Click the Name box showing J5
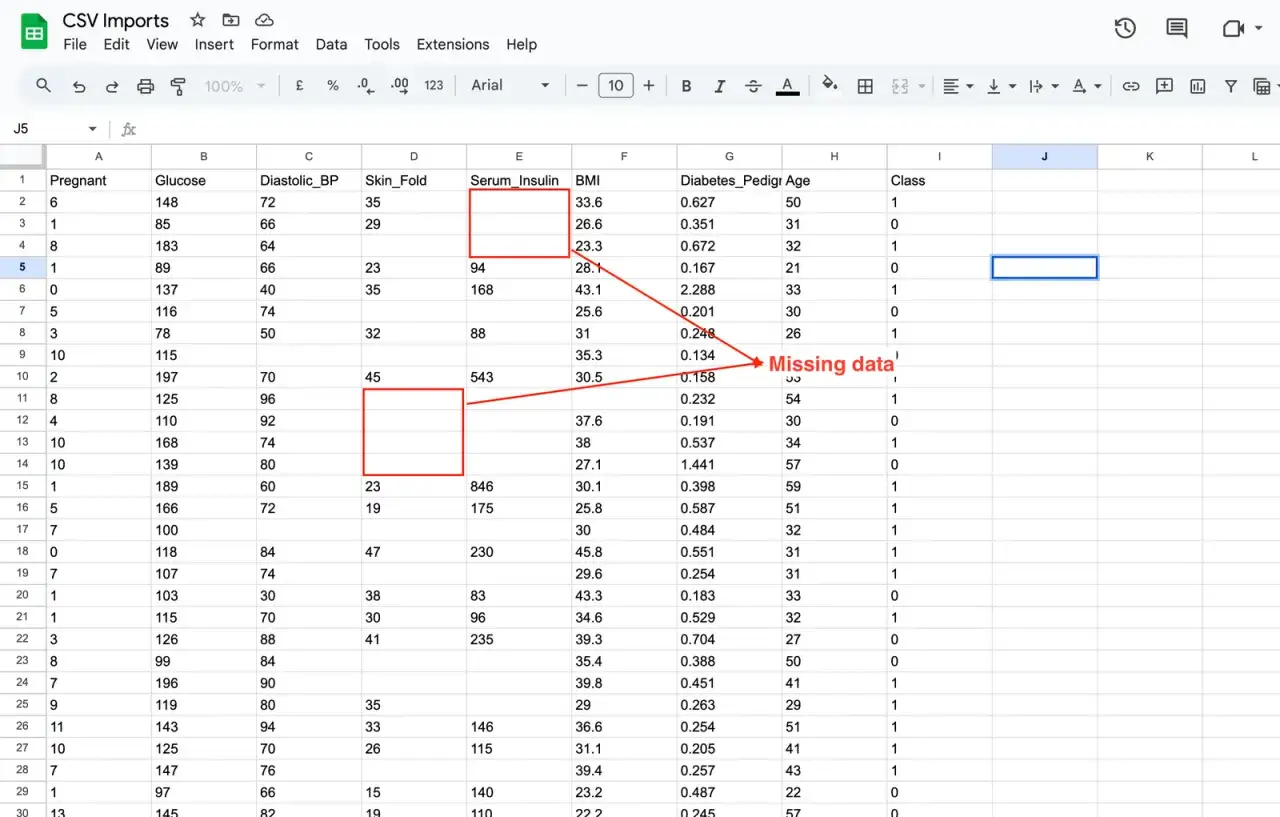This screenshot has width=1280, height=817. pyautogui.click(x=45, y=129)
